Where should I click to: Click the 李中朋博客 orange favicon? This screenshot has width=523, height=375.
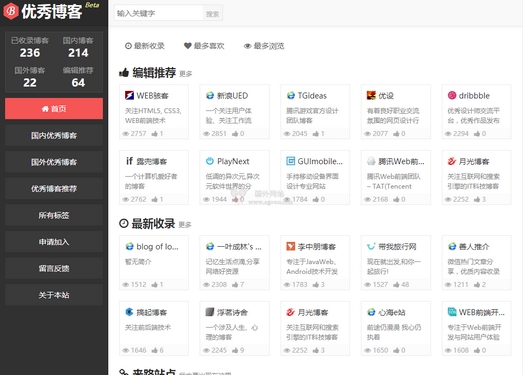tap(291, 247)
